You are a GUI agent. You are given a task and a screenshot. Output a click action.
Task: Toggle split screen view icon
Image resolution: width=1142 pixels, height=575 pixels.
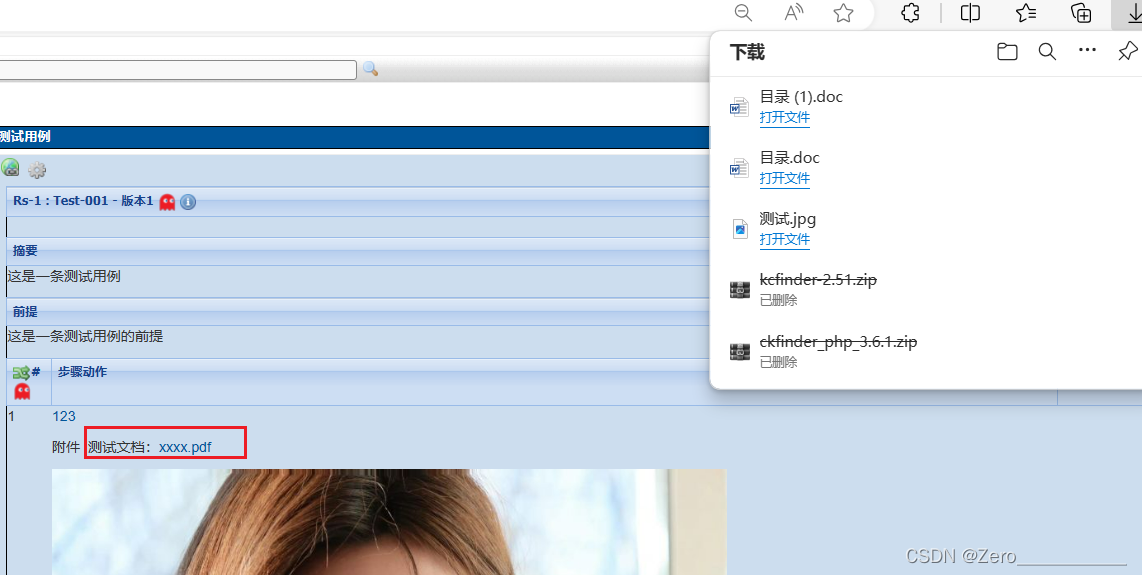click(970, 13)
